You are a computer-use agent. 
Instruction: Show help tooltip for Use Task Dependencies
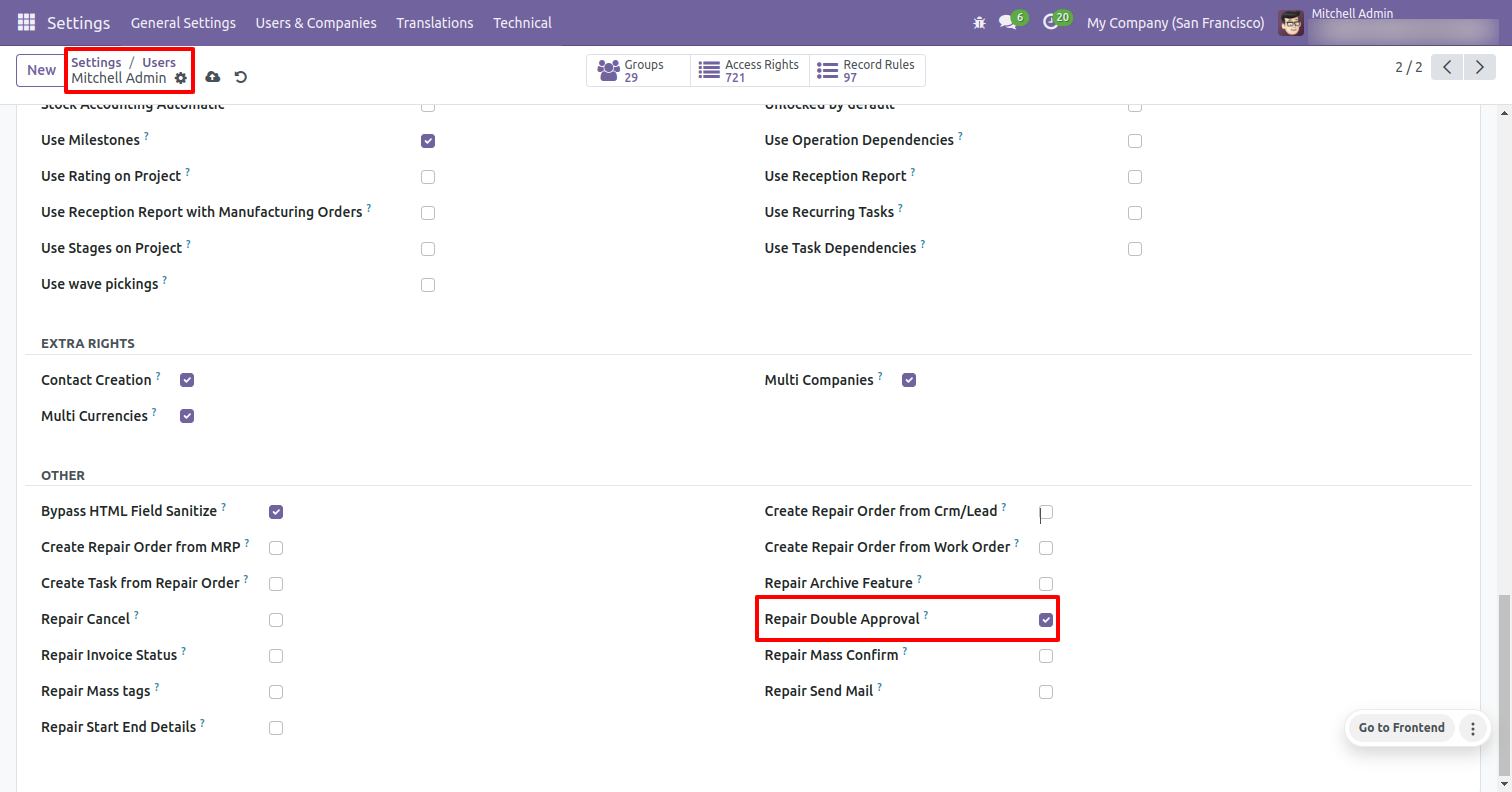point(922,243)
